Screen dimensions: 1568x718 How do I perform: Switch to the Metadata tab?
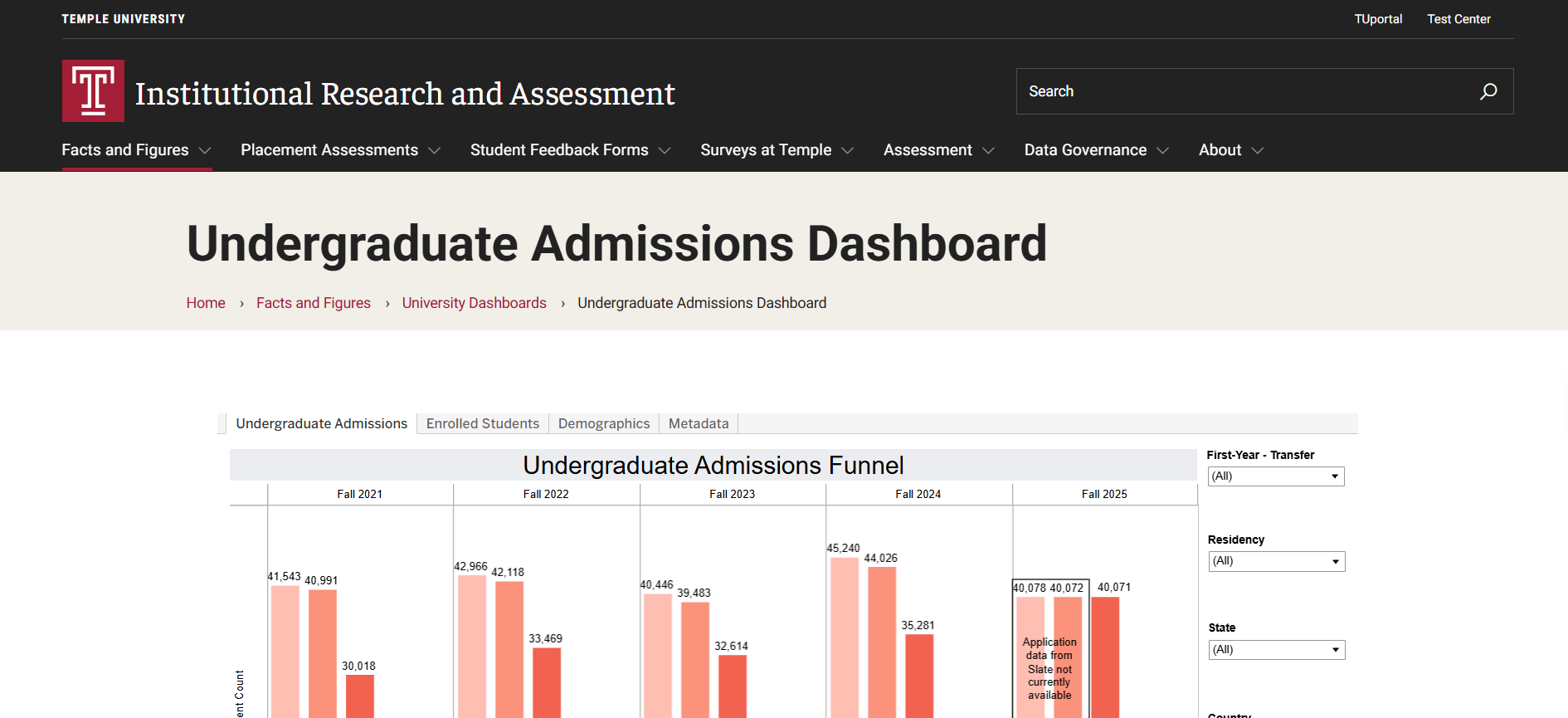tap(699, 423)
